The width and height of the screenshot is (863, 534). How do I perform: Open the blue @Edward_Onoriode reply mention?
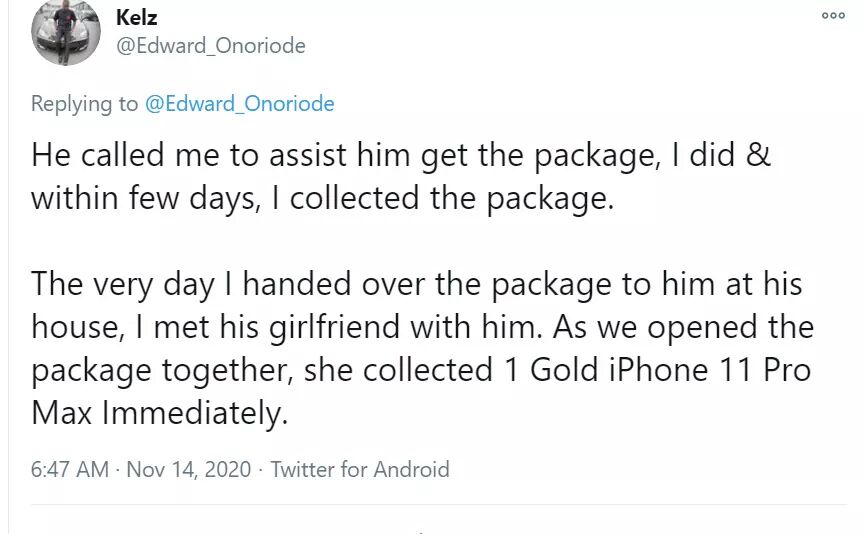coord(240,104)
